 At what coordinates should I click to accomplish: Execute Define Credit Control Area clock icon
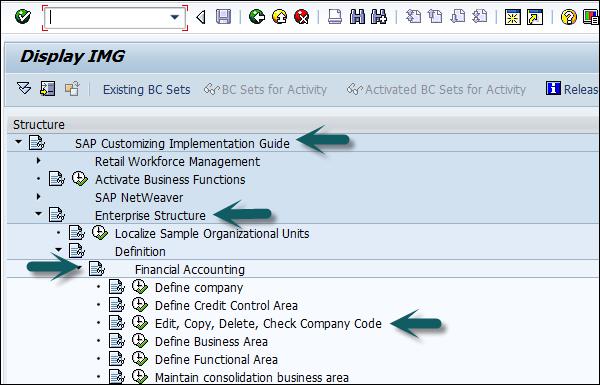point(140,305)
